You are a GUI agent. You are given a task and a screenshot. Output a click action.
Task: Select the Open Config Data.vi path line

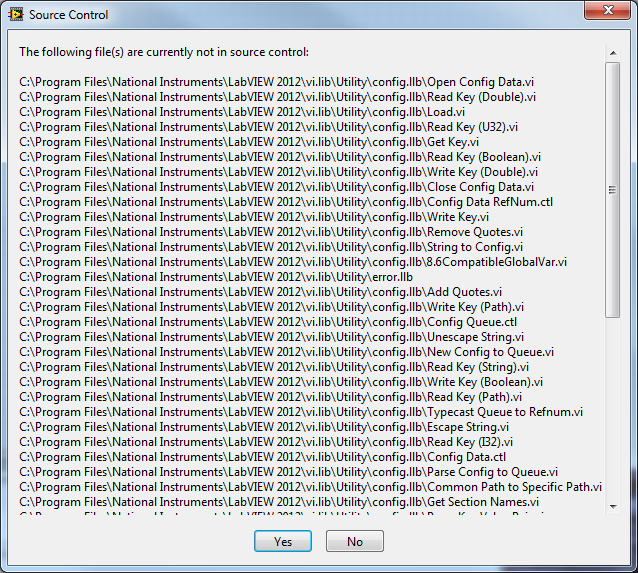point(276,82)
